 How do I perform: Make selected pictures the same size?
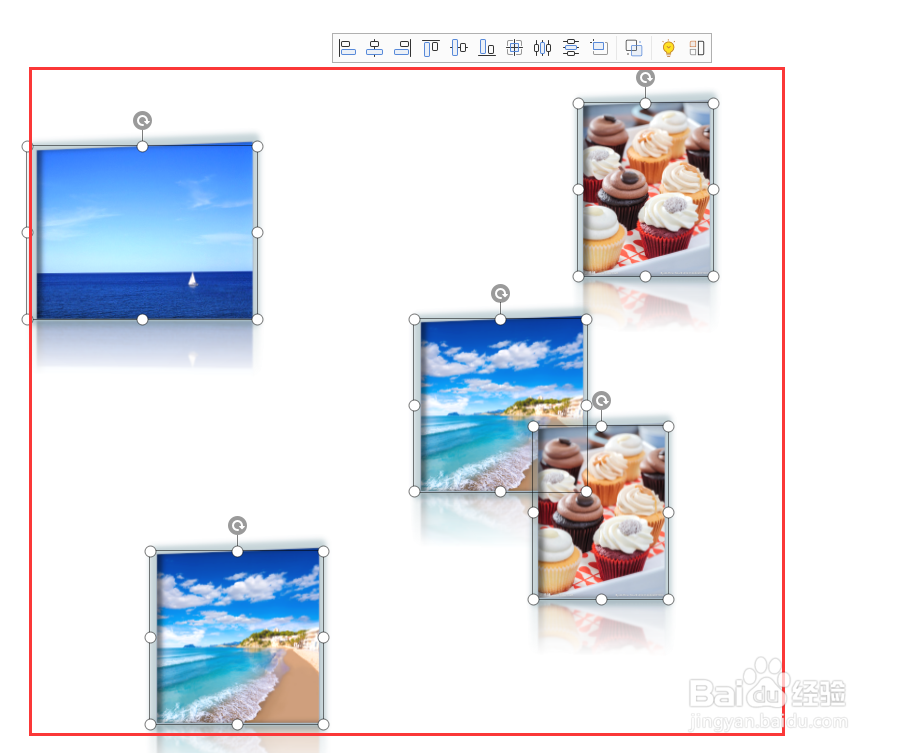(599, 48)
